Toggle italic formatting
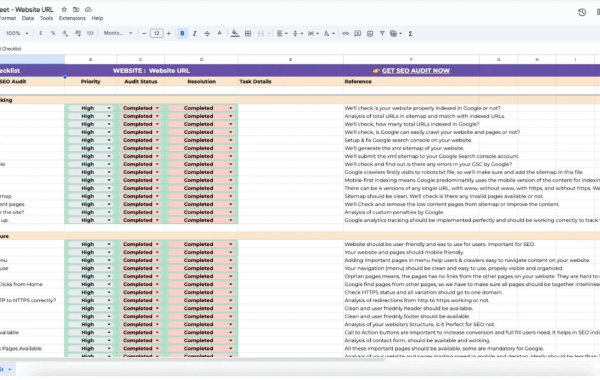600x380 pixels. pos(194,33)
